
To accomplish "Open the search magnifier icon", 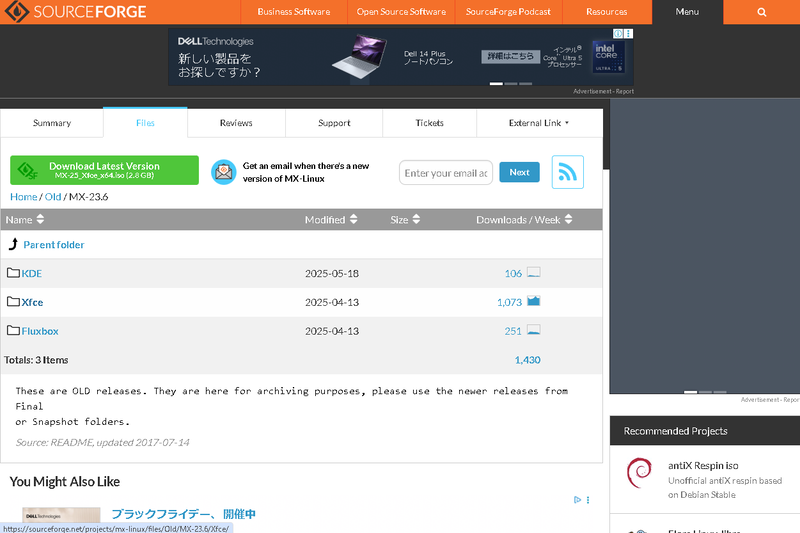I will click(762, 12).
